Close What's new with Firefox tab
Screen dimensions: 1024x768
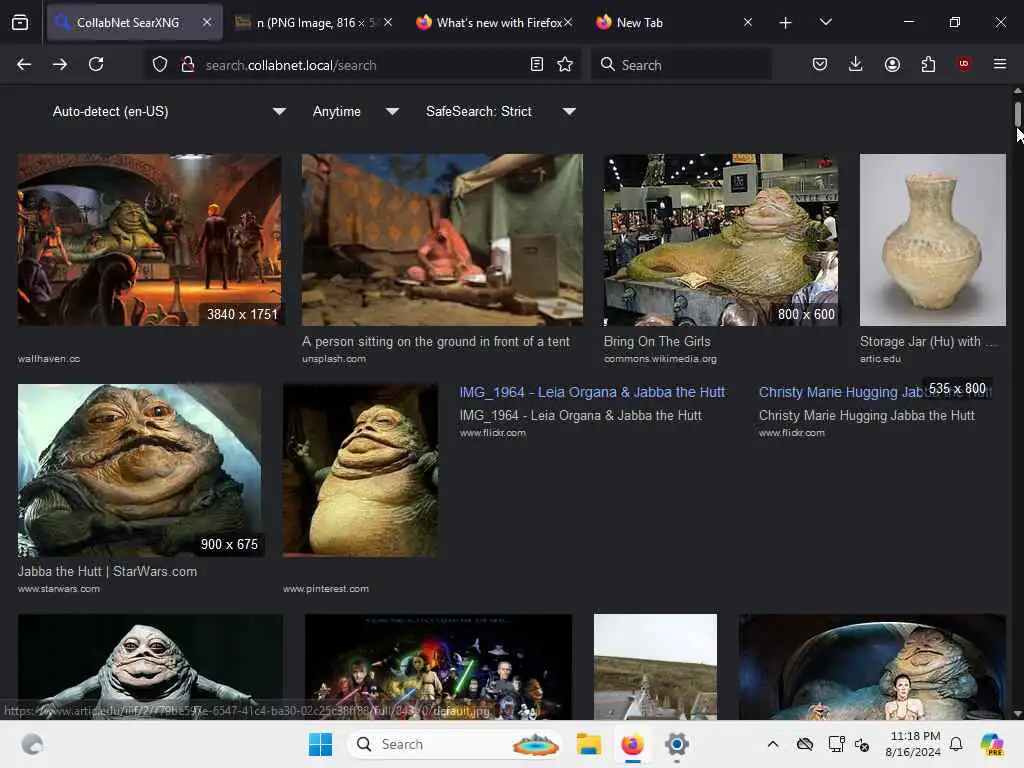(568, 22)
